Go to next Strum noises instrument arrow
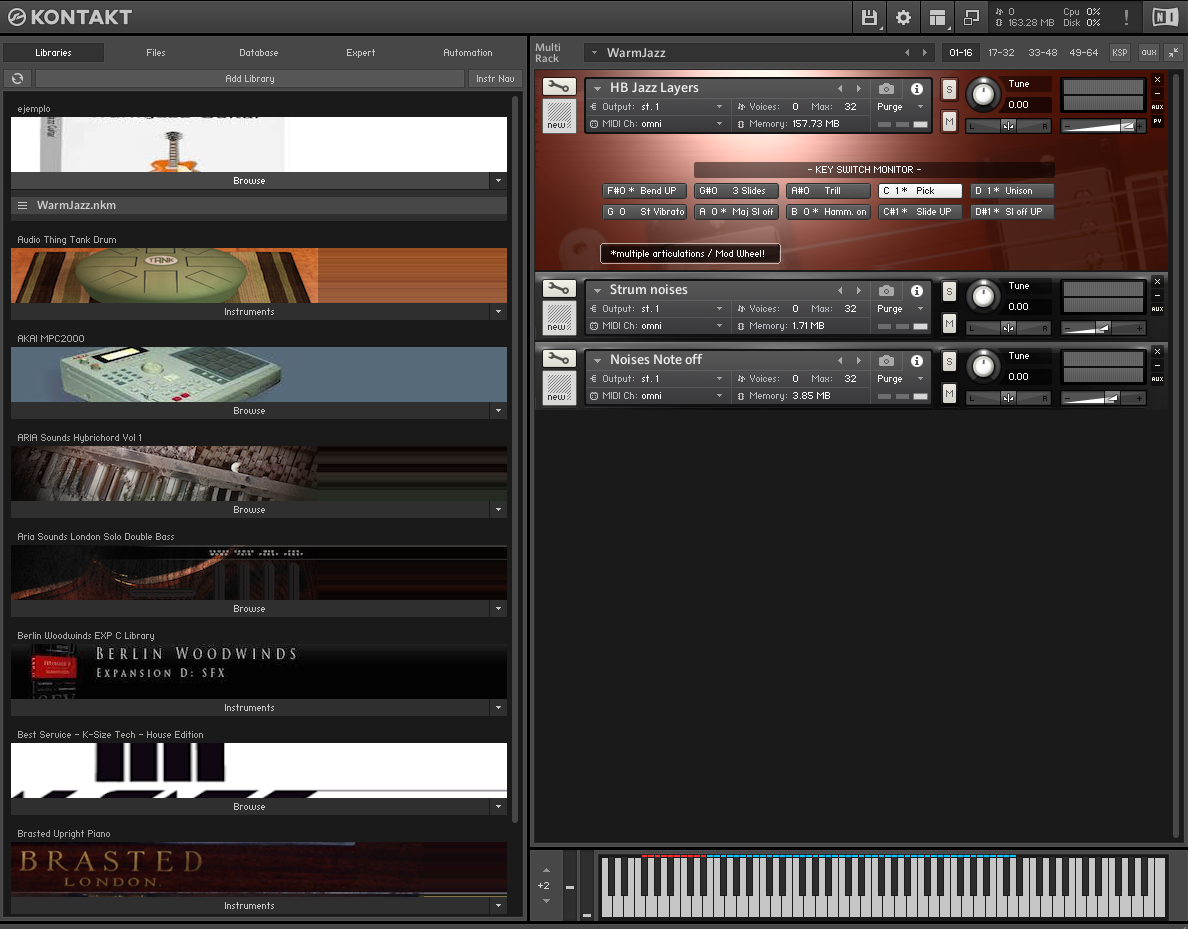The image size is (1188, 929). (x=858, y=290)
